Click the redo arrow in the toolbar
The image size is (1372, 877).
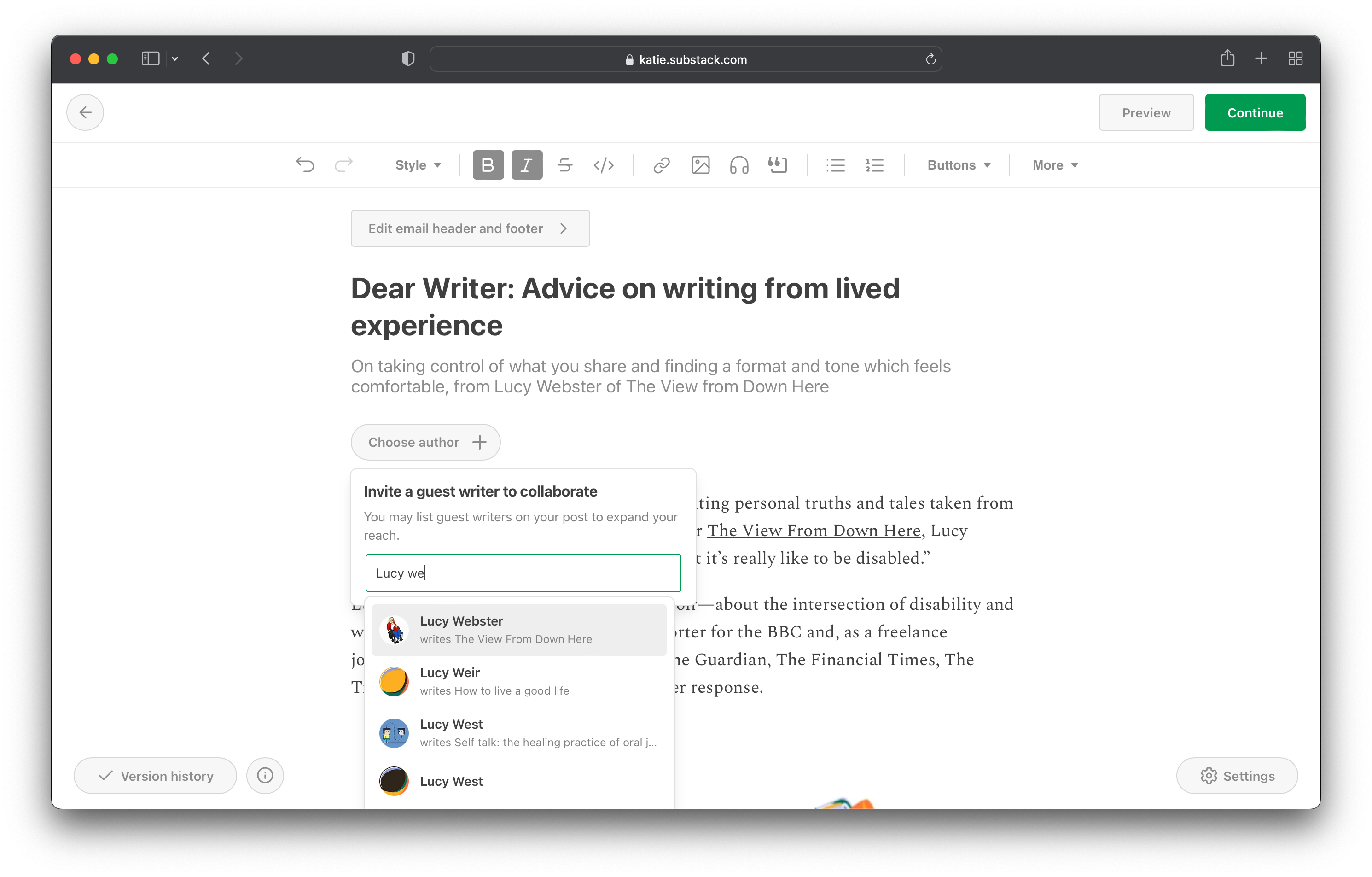(343, 165)
